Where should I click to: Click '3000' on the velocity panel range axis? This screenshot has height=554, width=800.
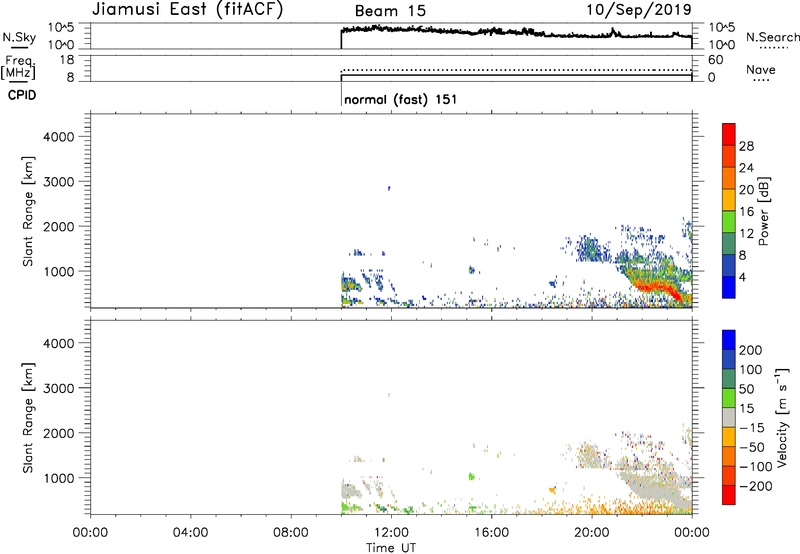click(x=59, y=388)
